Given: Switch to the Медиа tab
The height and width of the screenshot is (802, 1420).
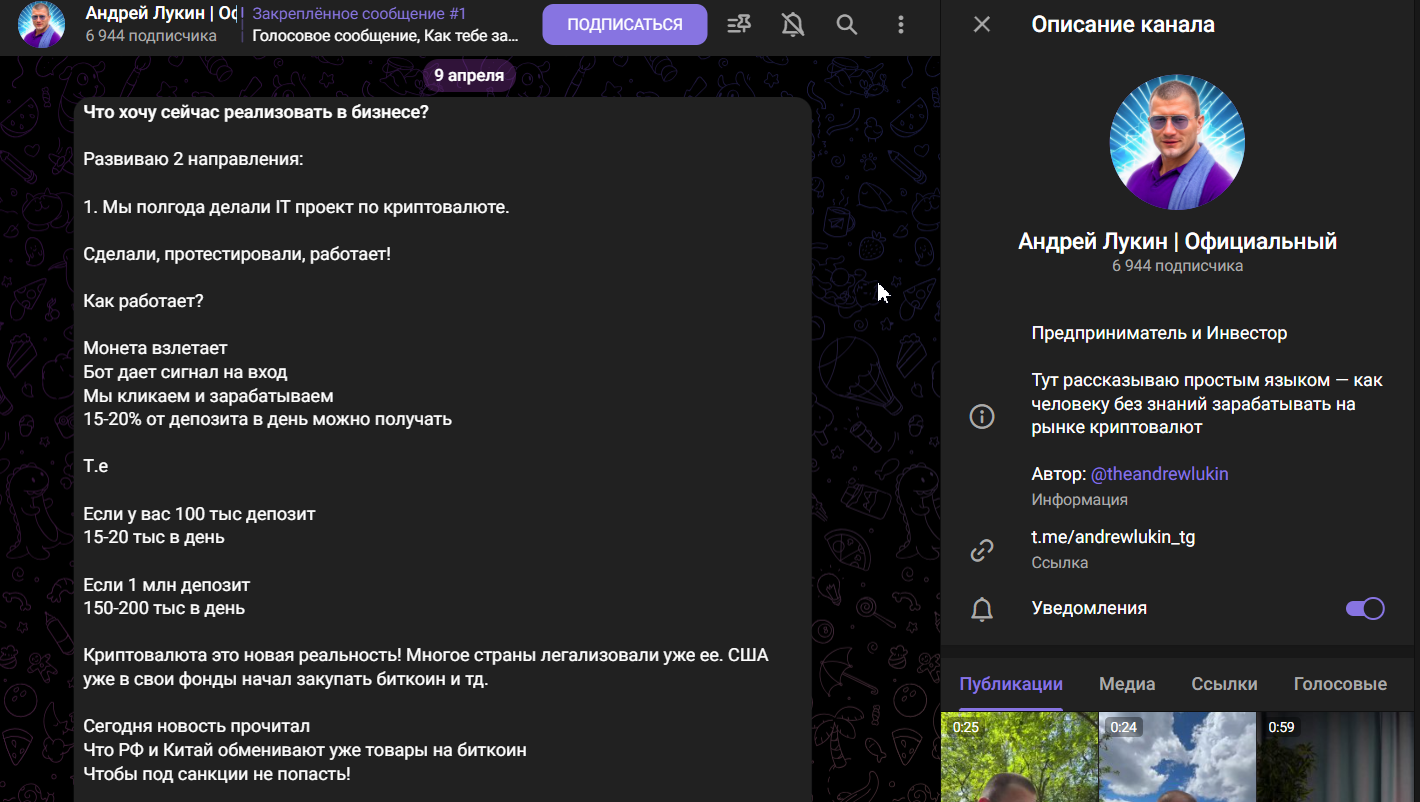Looking at the screenshot, I should coord(1127,684).
